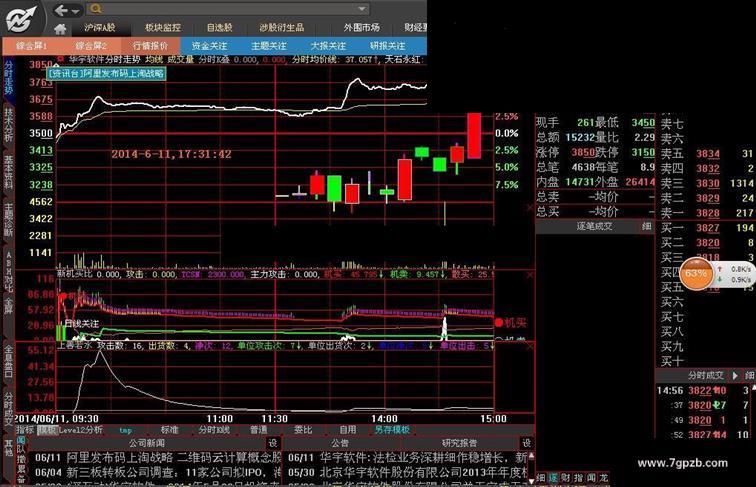Screen dimensions: 756x487
Task: Click the 分时成交 panel header
Action: tap(706, 375)
